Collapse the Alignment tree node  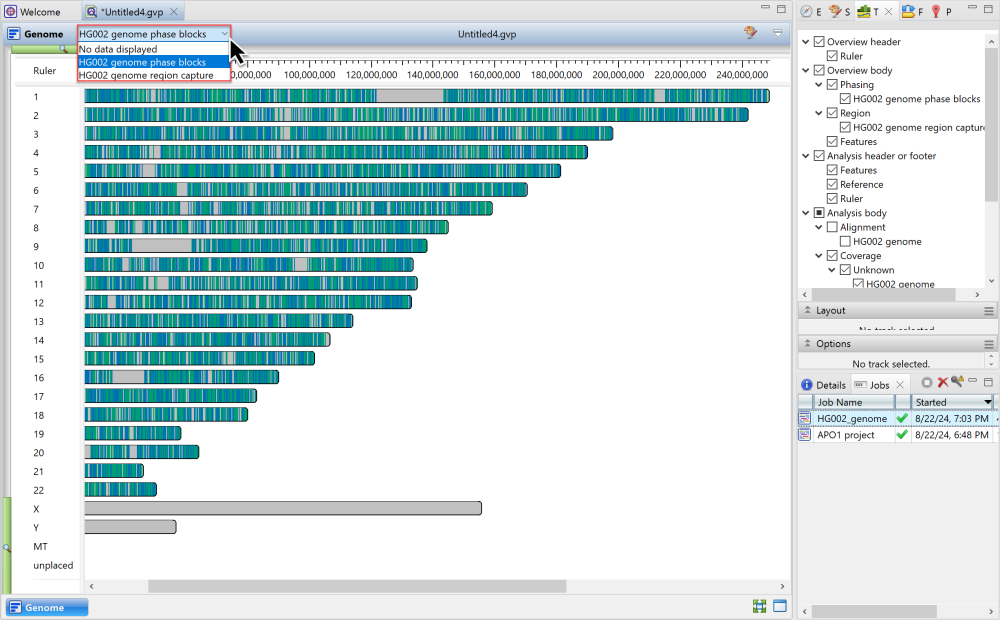[819, 227]
